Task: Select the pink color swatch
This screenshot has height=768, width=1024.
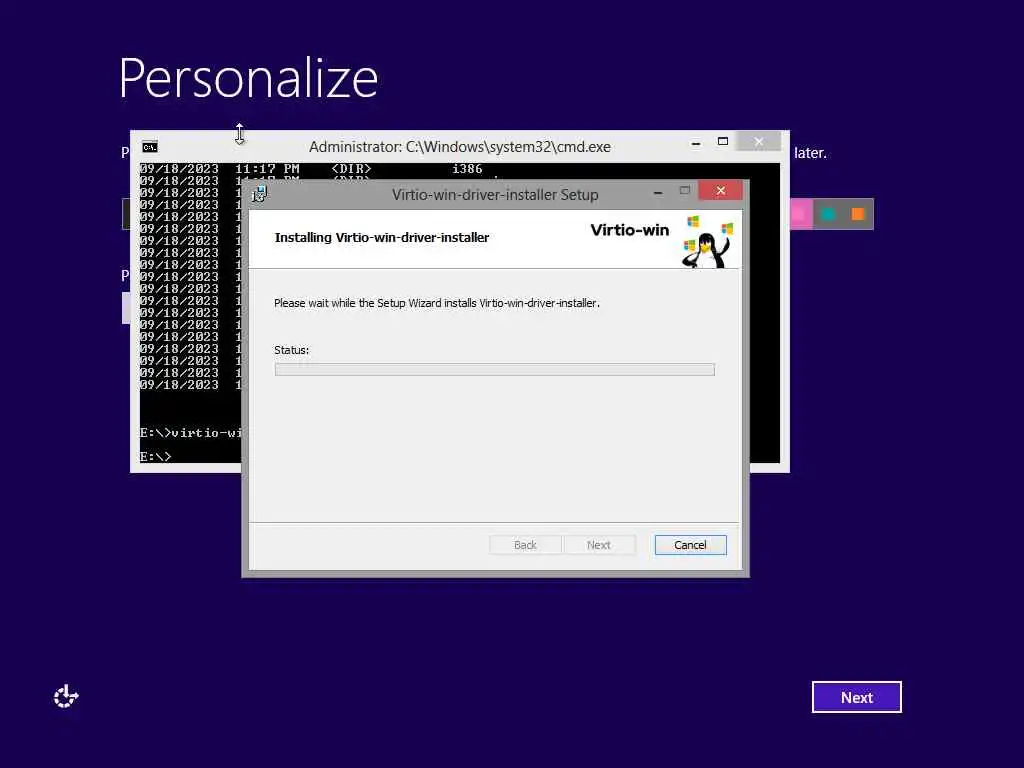Action: point(799,214)
